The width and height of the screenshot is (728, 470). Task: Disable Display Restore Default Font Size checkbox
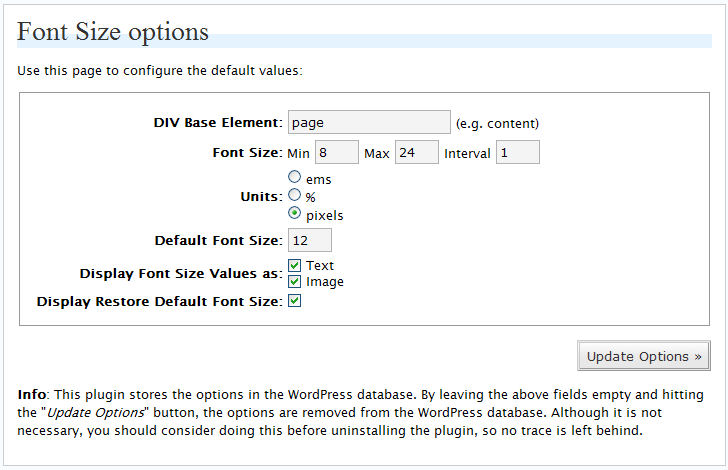point(294,301)
